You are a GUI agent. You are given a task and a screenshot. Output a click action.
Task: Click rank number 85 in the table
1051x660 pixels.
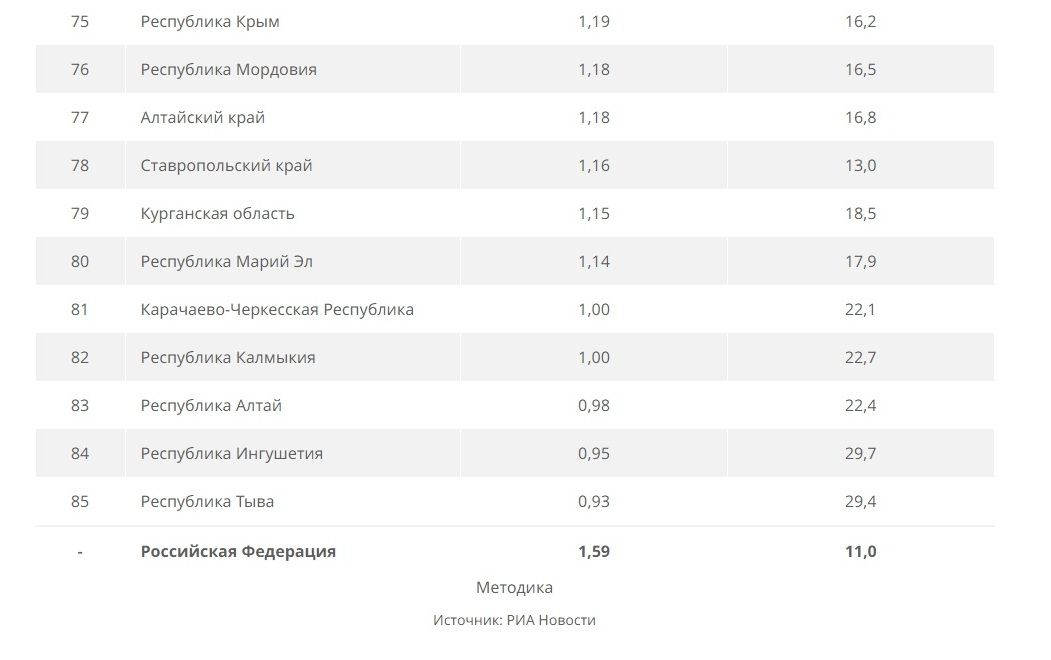coord(80,502)
